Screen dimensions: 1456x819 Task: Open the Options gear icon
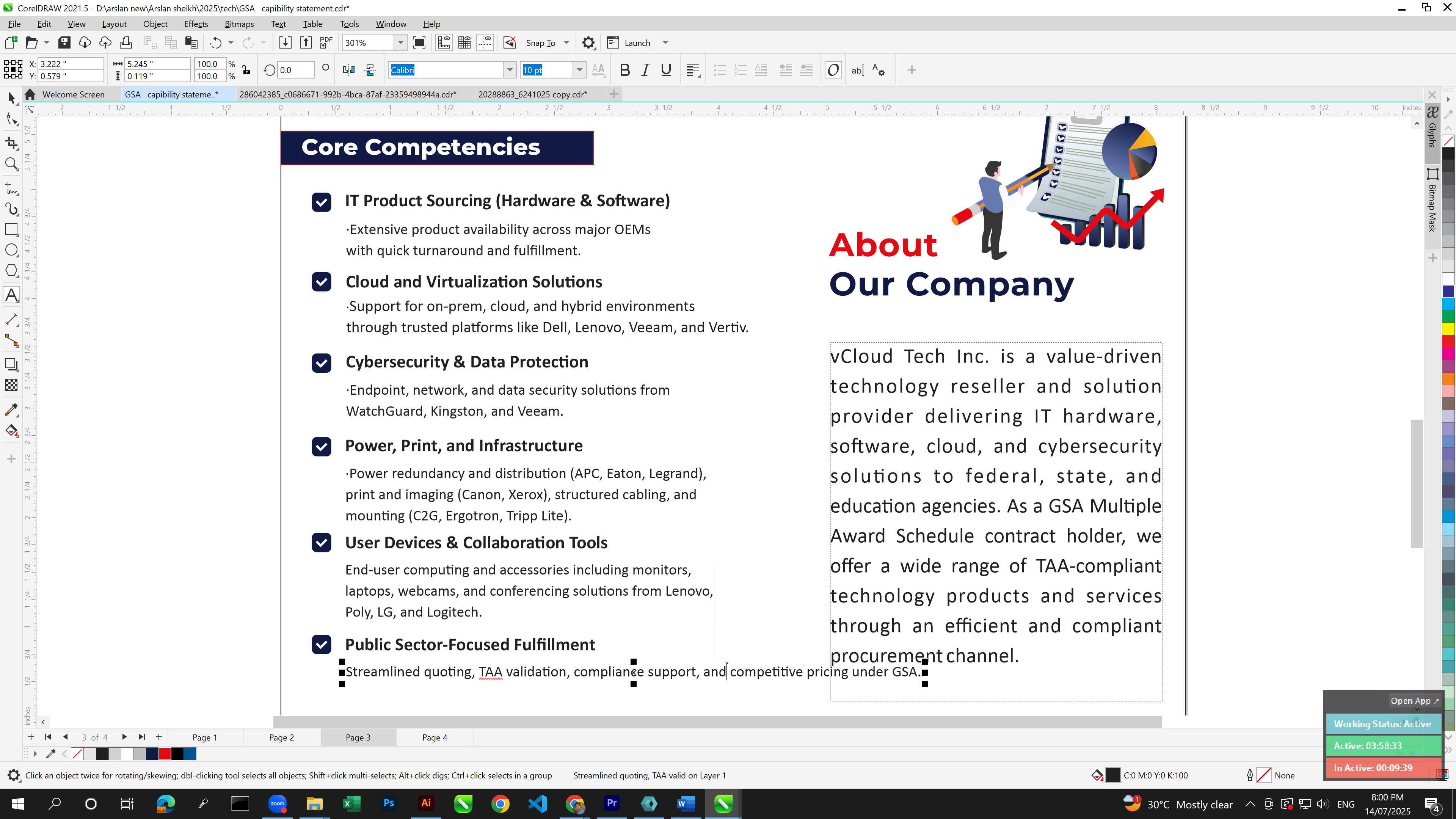coord(588,43)
